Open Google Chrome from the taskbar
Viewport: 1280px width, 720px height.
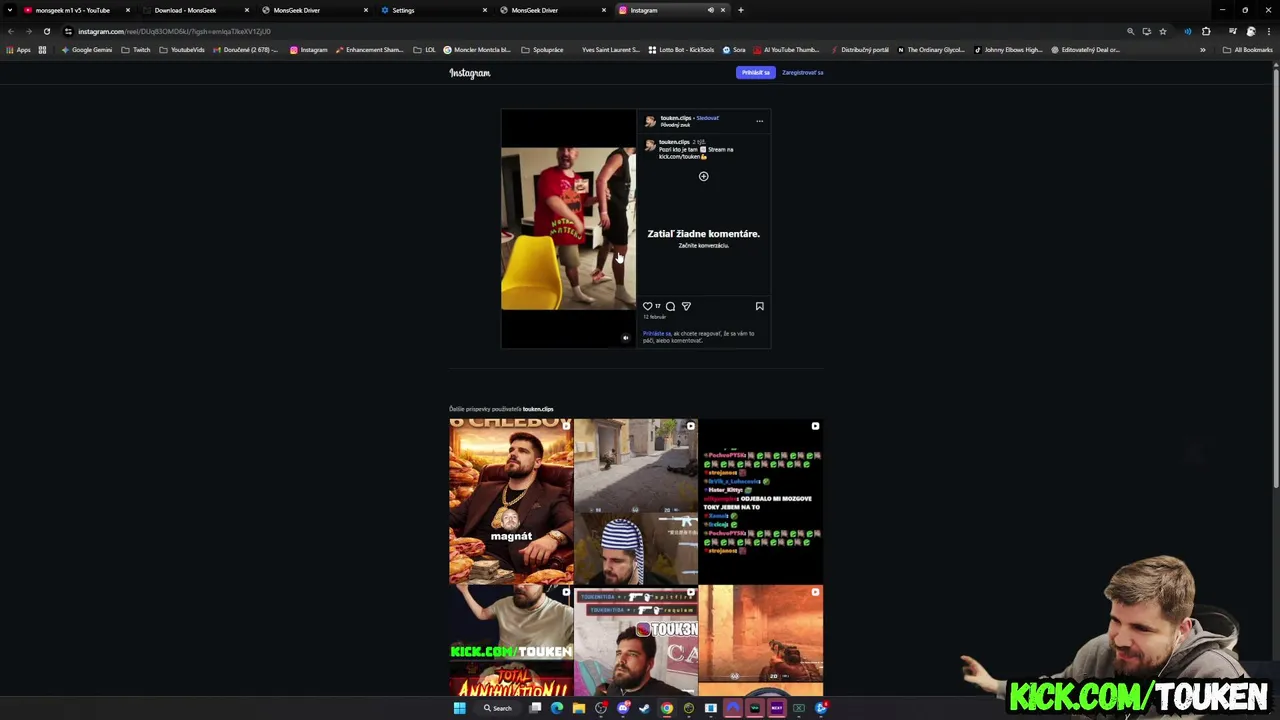pyautogui.click(x=666, y=708)
